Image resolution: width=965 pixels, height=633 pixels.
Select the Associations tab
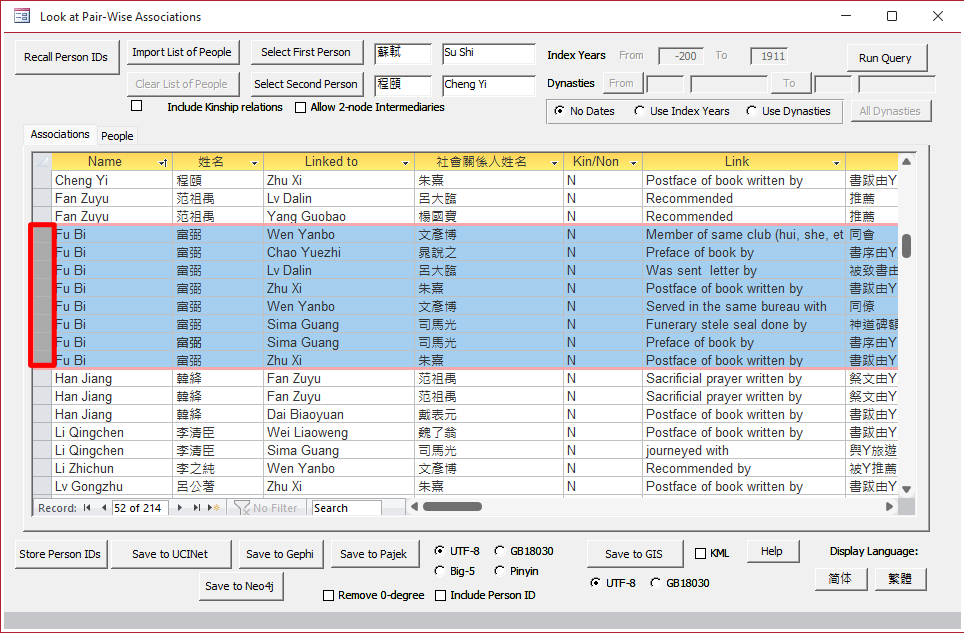(x=59, y=134)
